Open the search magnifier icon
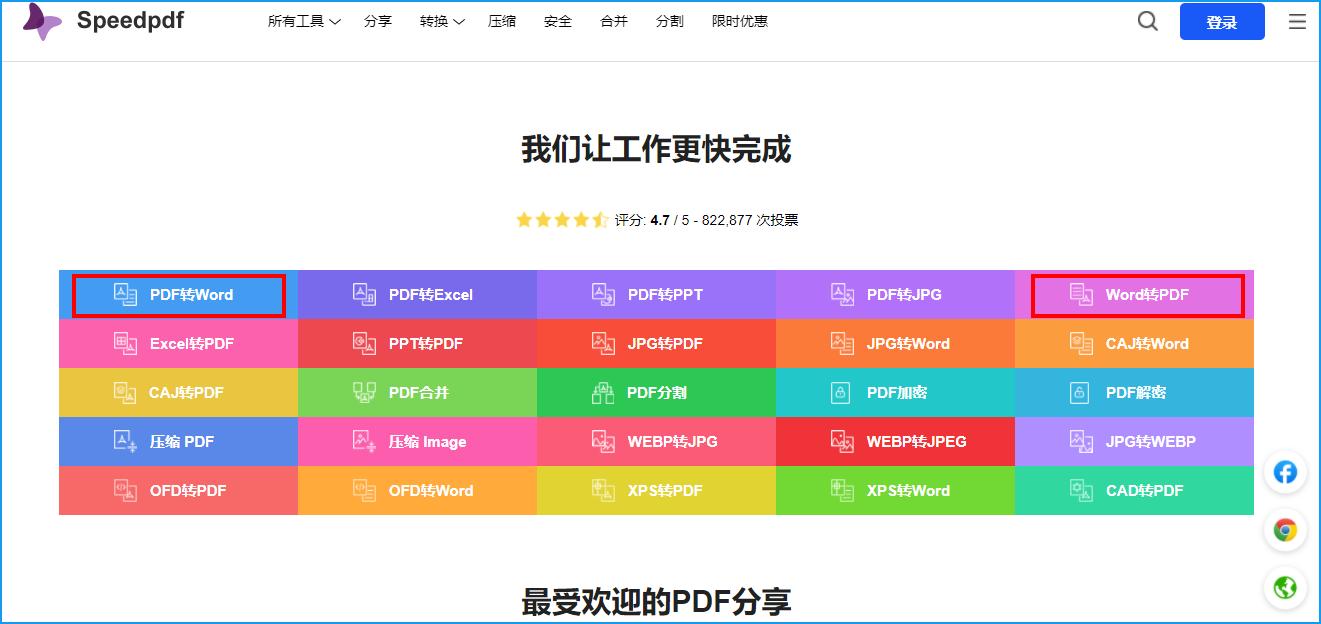 (x=1147, y=20)
